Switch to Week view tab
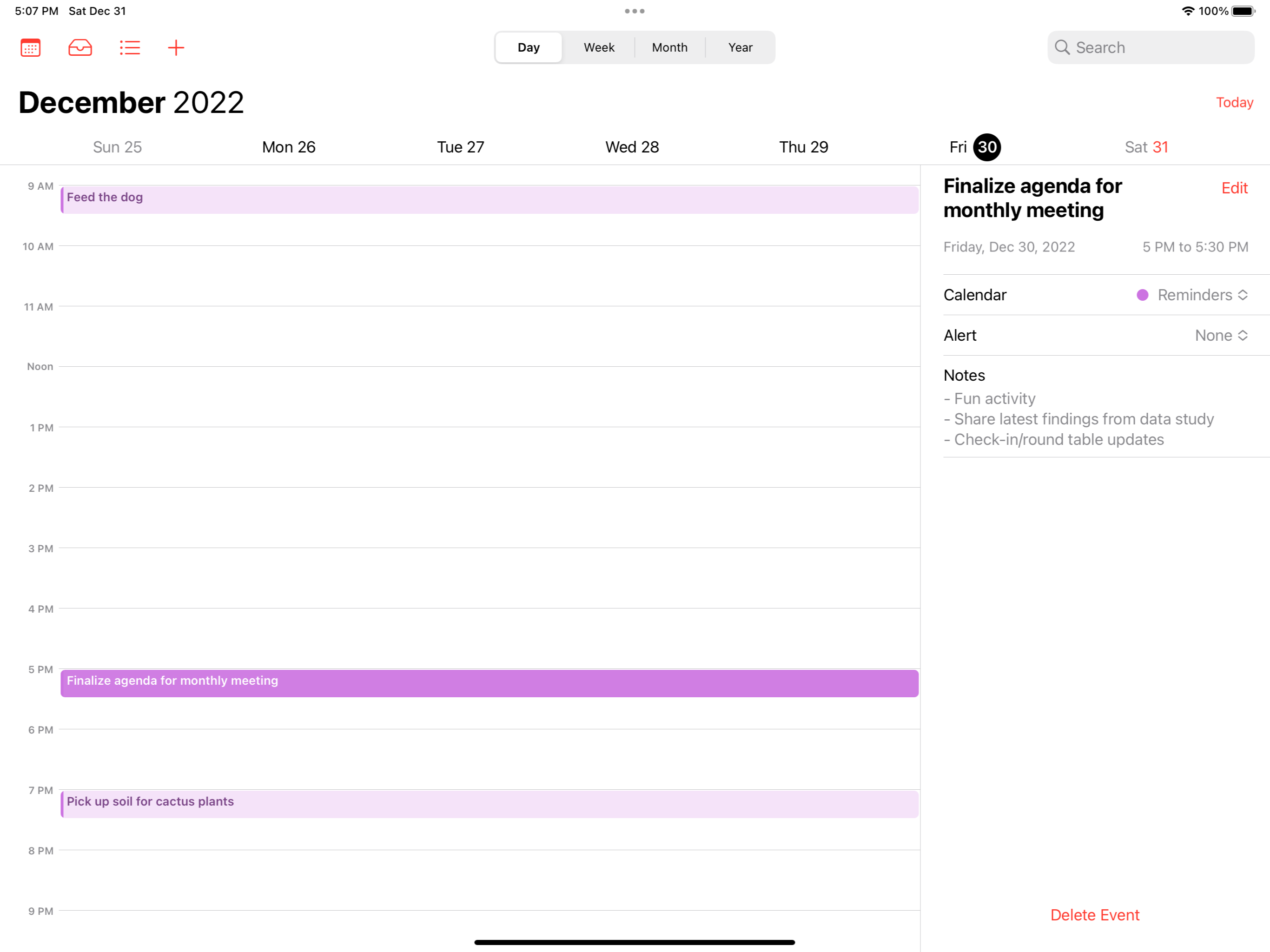This screenshot has width=1270, height=952. [x=599, y=48]
